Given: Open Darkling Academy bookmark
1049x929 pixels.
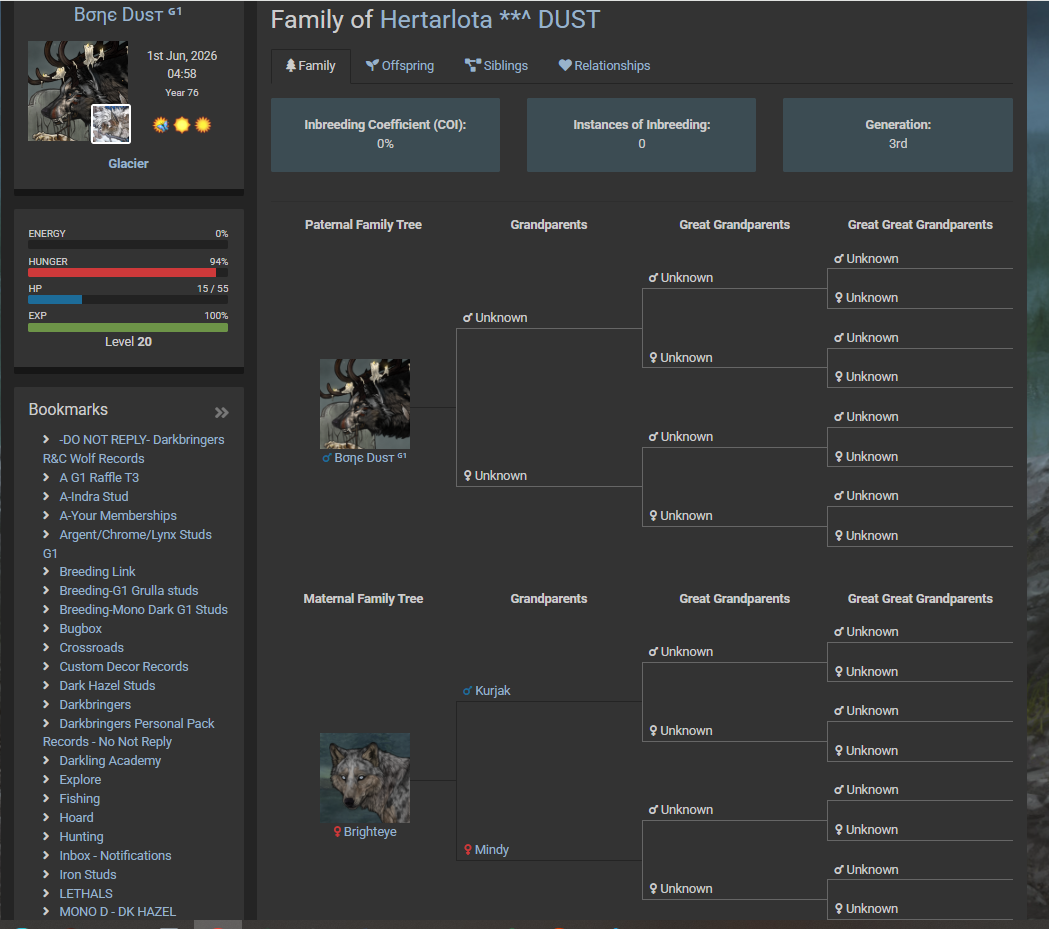Looking at the screenshot, I should (110, 760).
